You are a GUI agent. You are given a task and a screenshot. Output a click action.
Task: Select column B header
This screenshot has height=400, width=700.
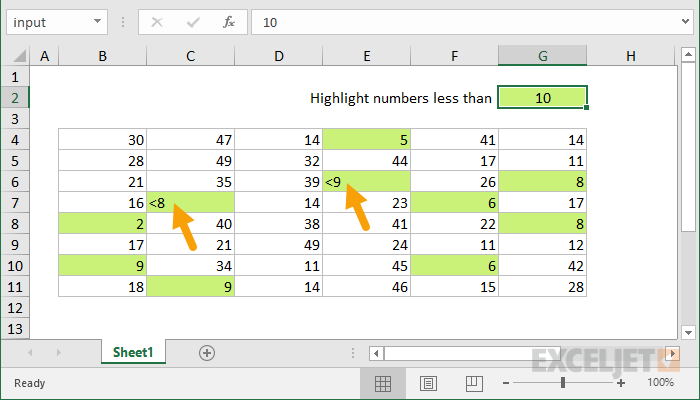click(103, 56)
